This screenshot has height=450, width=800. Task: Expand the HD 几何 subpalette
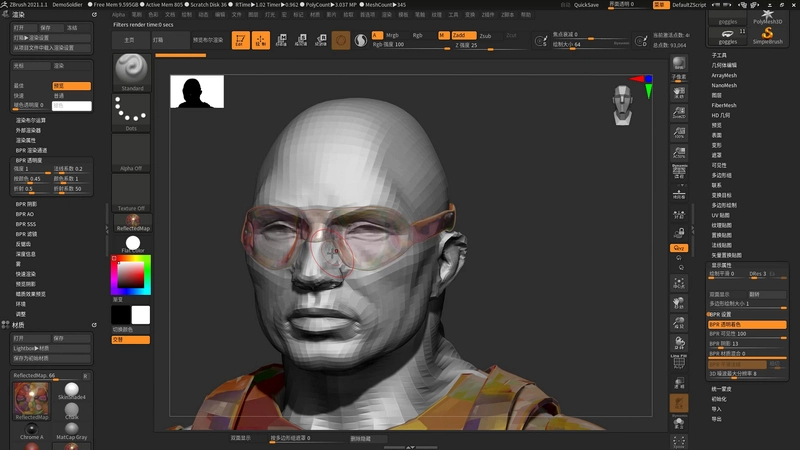[x=721, y=115]
